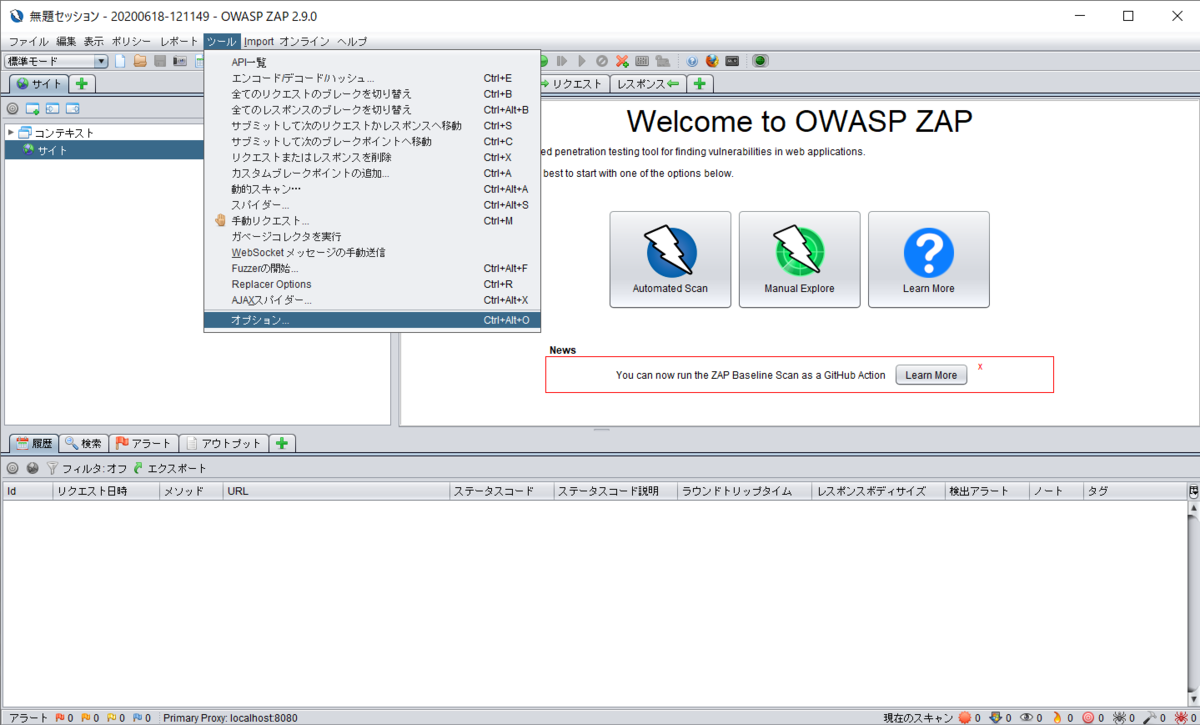Screen dimensions: 1200x725
Task: Switch to the 履歴 tab
Action: pyautogui.click(x=33, y=443)
